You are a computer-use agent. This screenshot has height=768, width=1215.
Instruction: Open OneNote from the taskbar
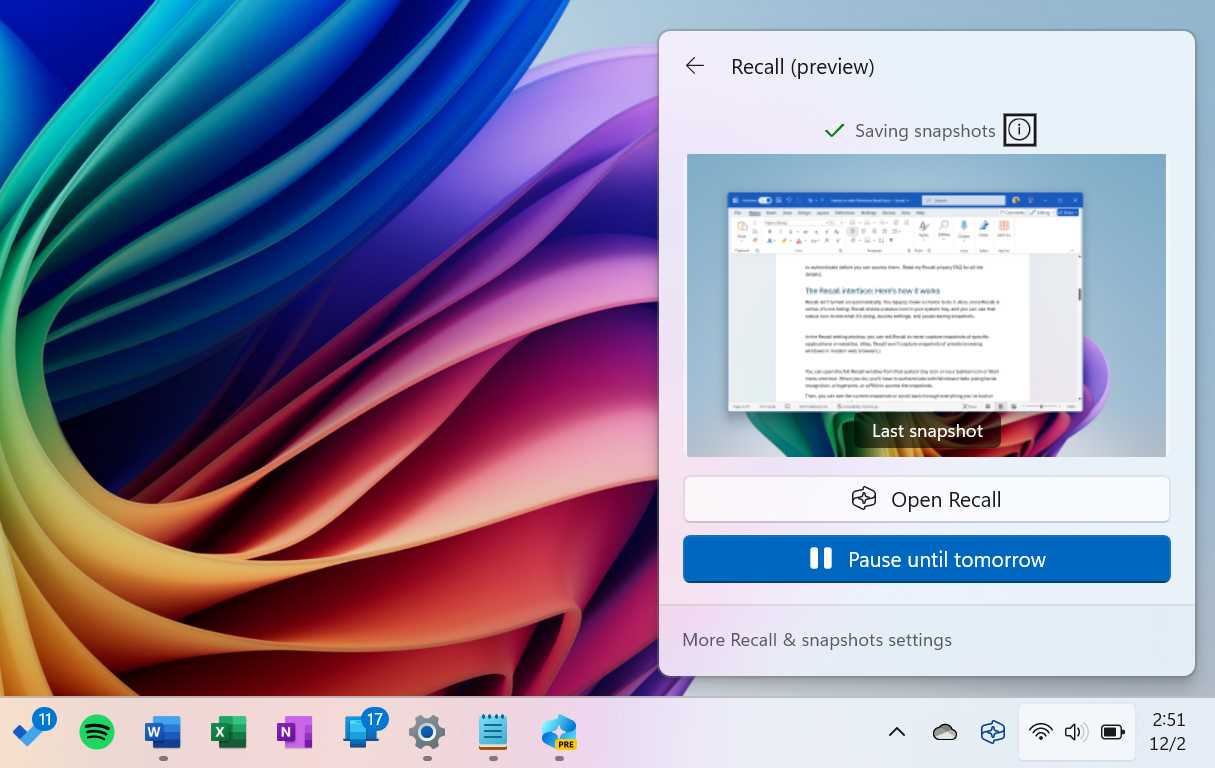pos(294,731)
